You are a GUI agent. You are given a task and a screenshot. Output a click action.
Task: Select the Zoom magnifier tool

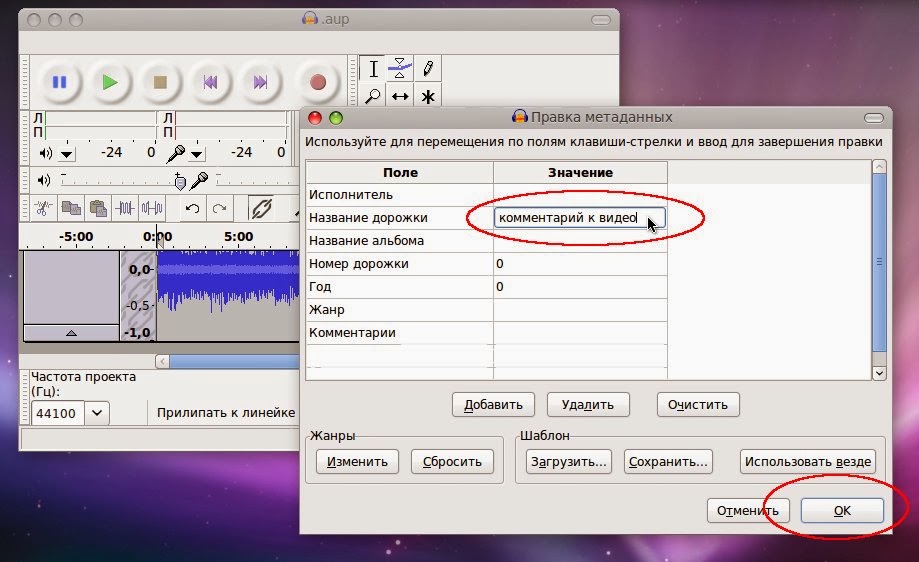click(x=373, y=96)
